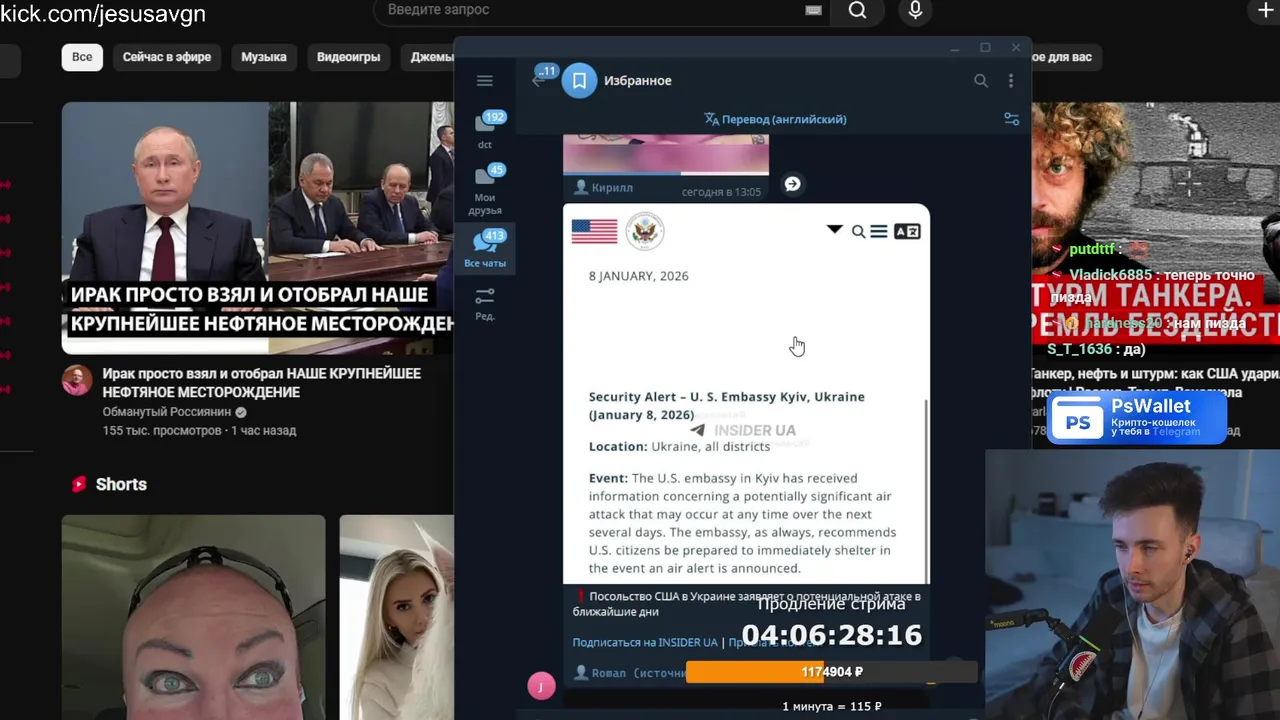Click the Подписаться на INSIDER UA link
The image size is (1280, 720).
(x=645, y=643)
